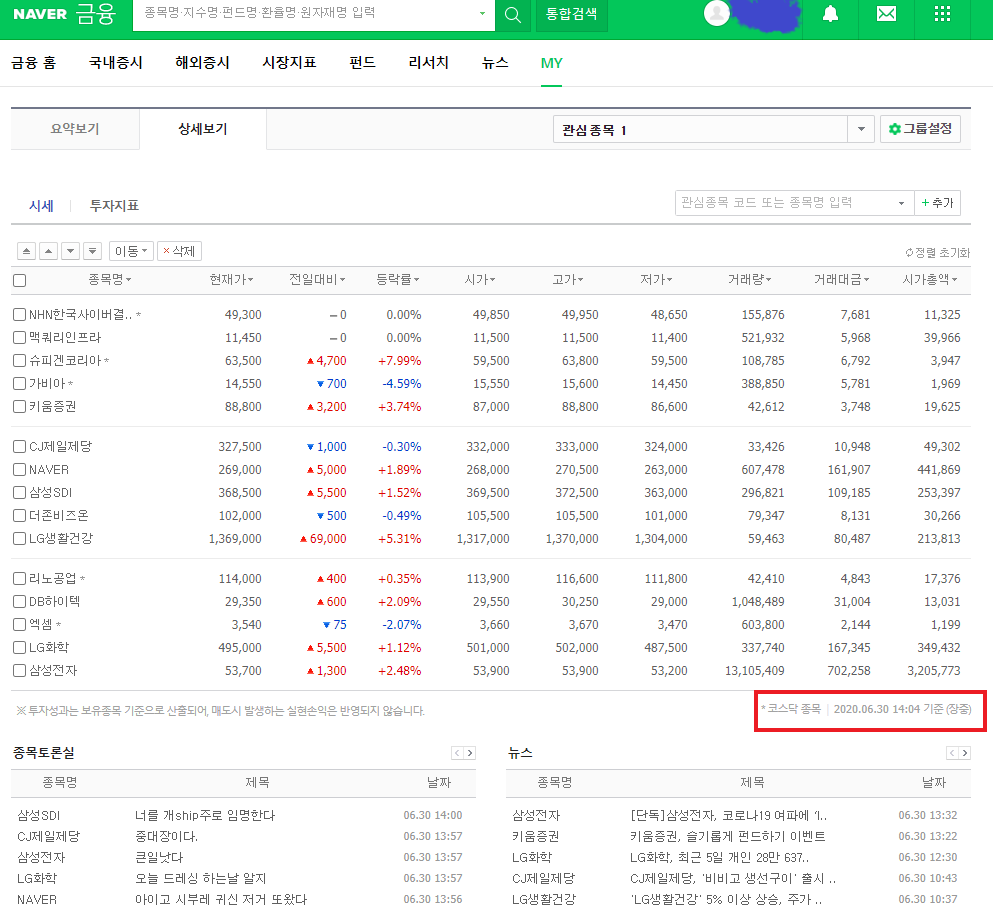Click the move-to-bottom arrow icon
The width and height of the screenshot is (993, 915).
[x=92, y=251]
